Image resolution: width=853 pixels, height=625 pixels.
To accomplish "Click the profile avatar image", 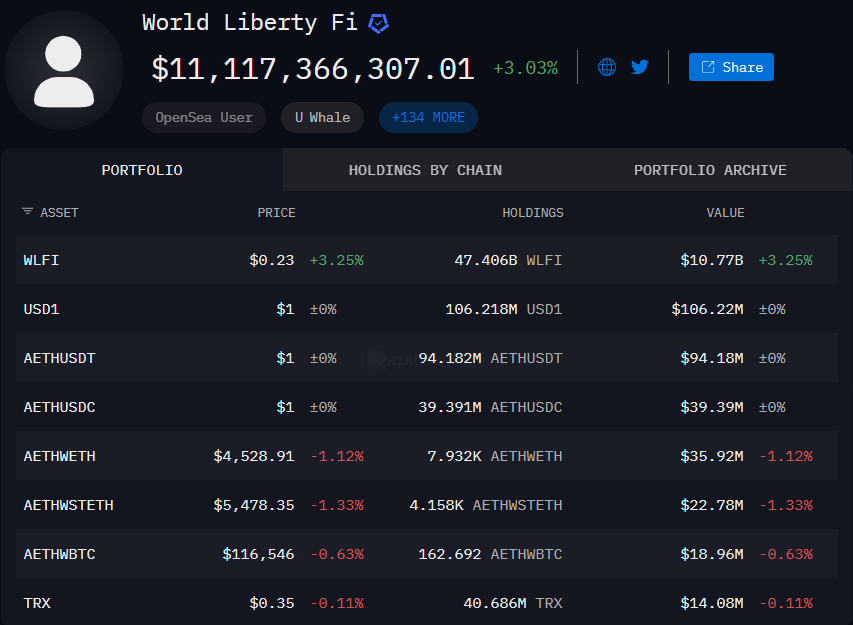I will [64, 70].
